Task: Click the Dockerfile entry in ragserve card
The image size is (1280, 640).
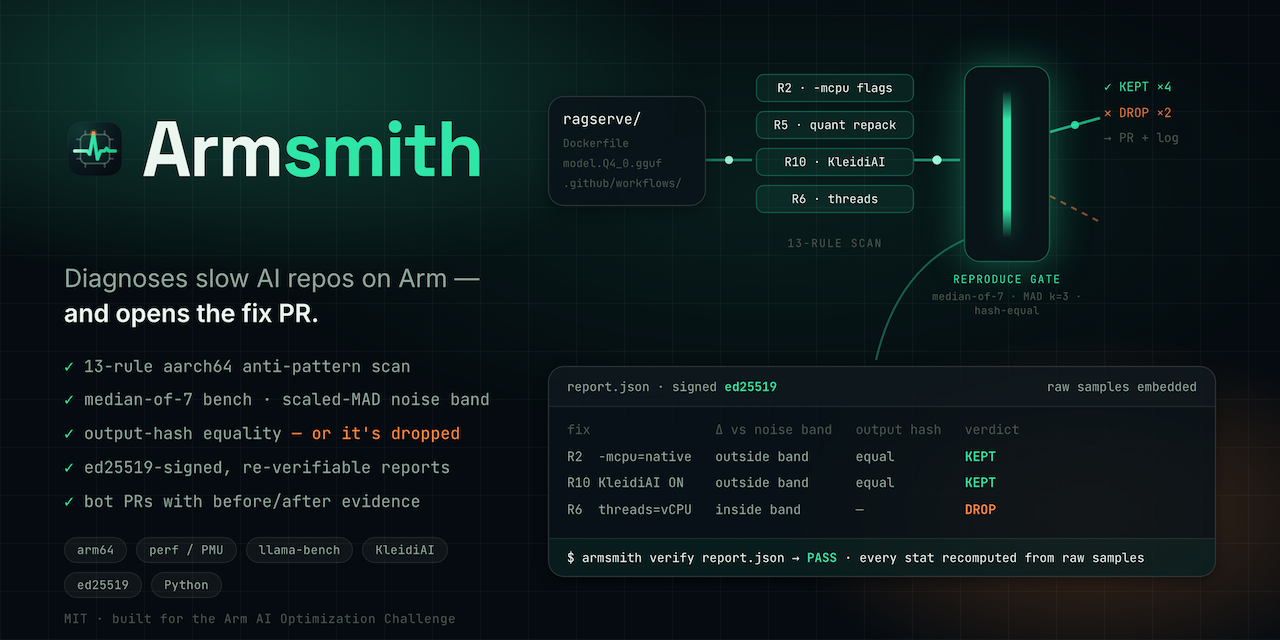Action: 596,143
